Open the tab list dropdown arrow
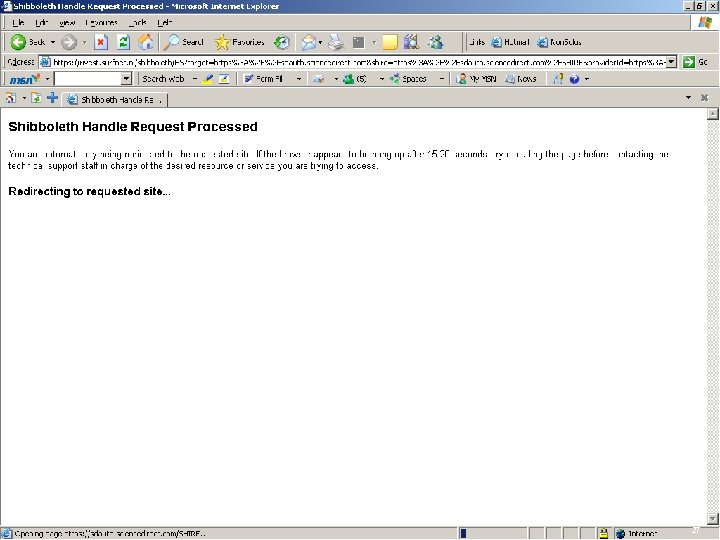This screenshot has height=540, width=720. [x=688, y=97]
